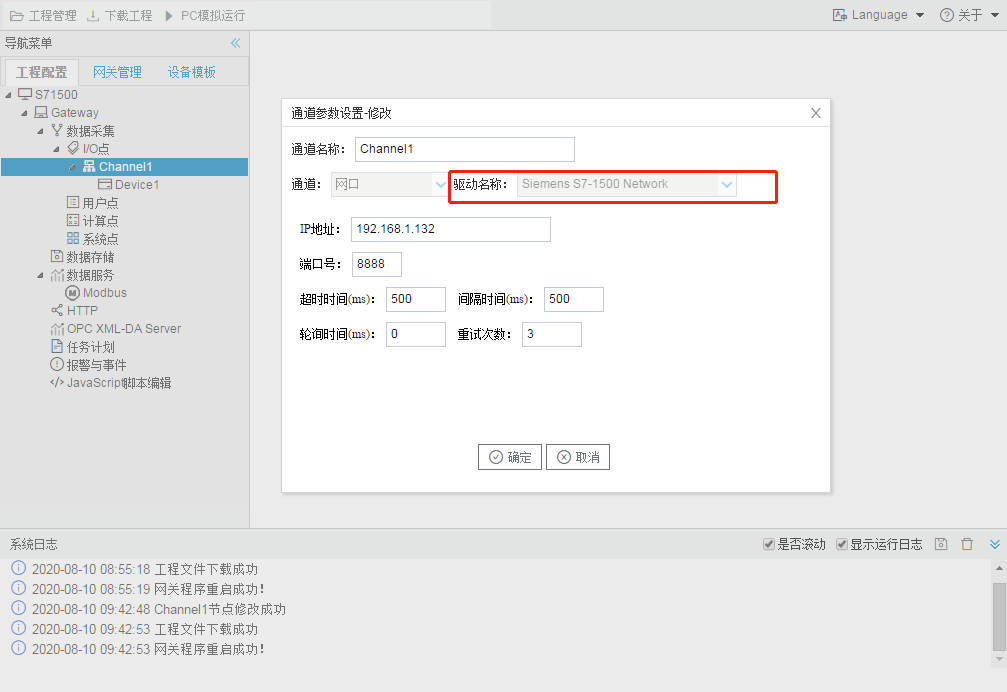The image size is (1007, 692).
Task: Click the 计算点 calculator icon
Action: pos(73,220)
